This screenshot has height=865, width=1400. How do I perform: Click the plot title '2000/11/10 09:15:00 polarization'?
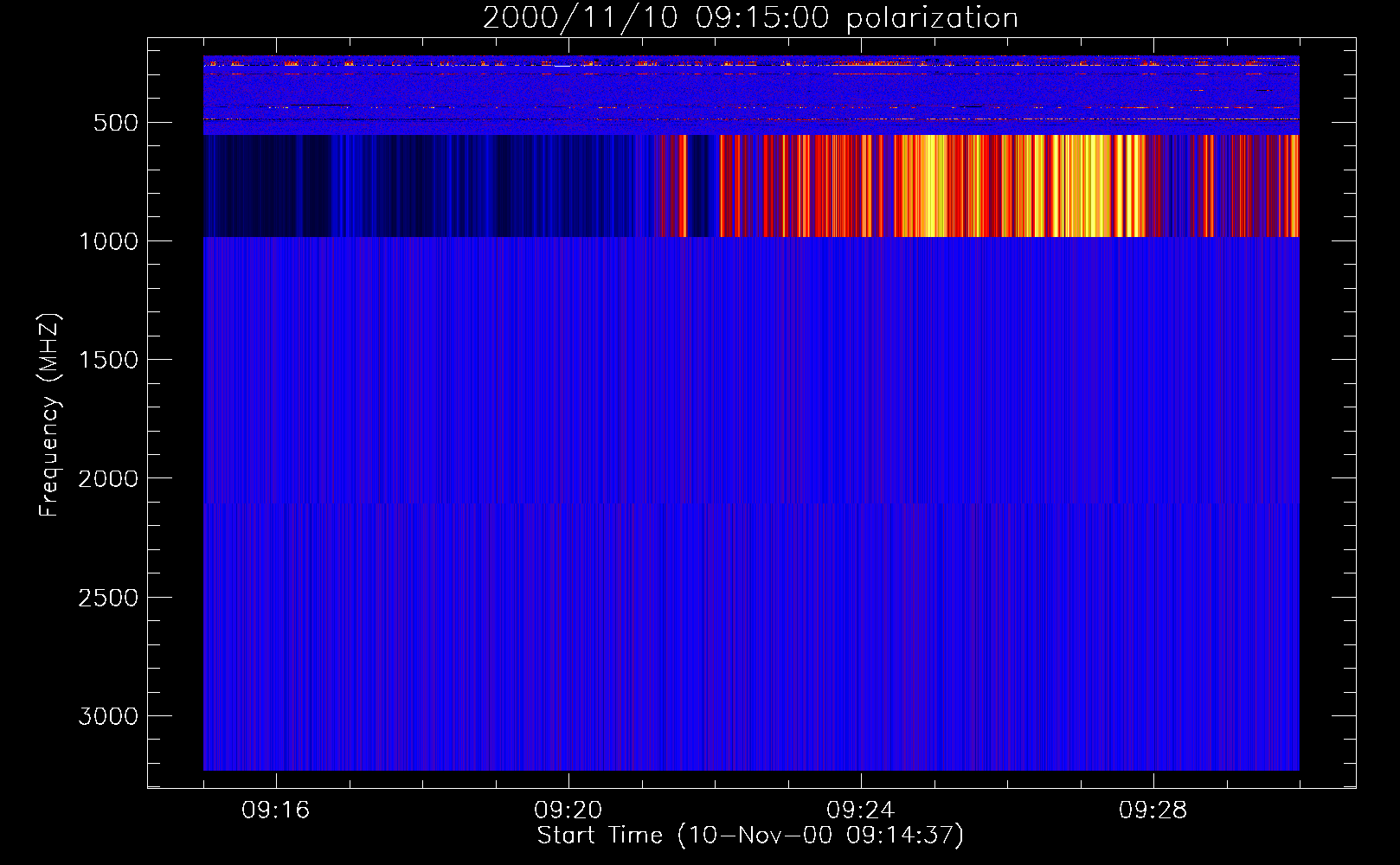749,18
